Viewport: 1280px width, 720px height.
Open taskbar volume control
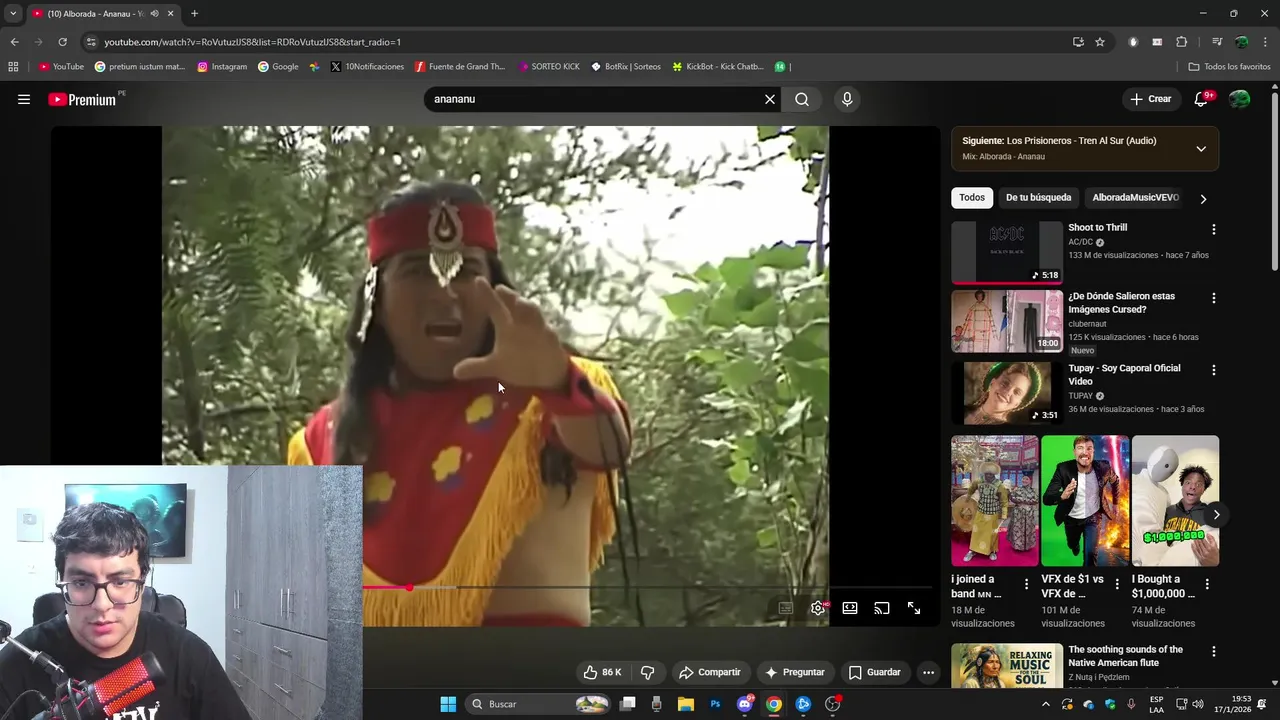[x=1198, y=704]
